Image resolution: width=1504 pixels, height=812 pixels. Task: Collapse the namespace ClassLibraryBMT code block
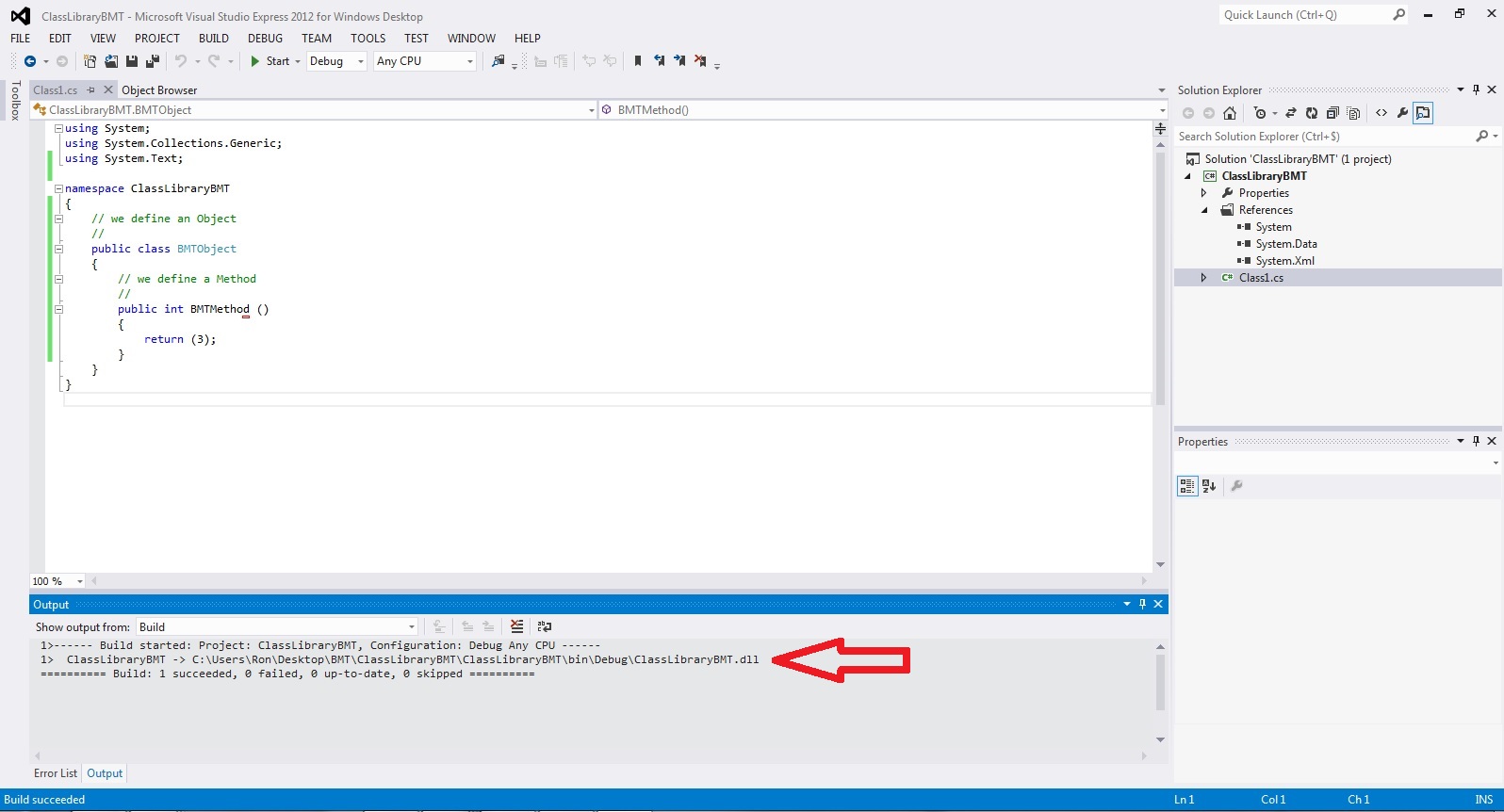(58, 188)
